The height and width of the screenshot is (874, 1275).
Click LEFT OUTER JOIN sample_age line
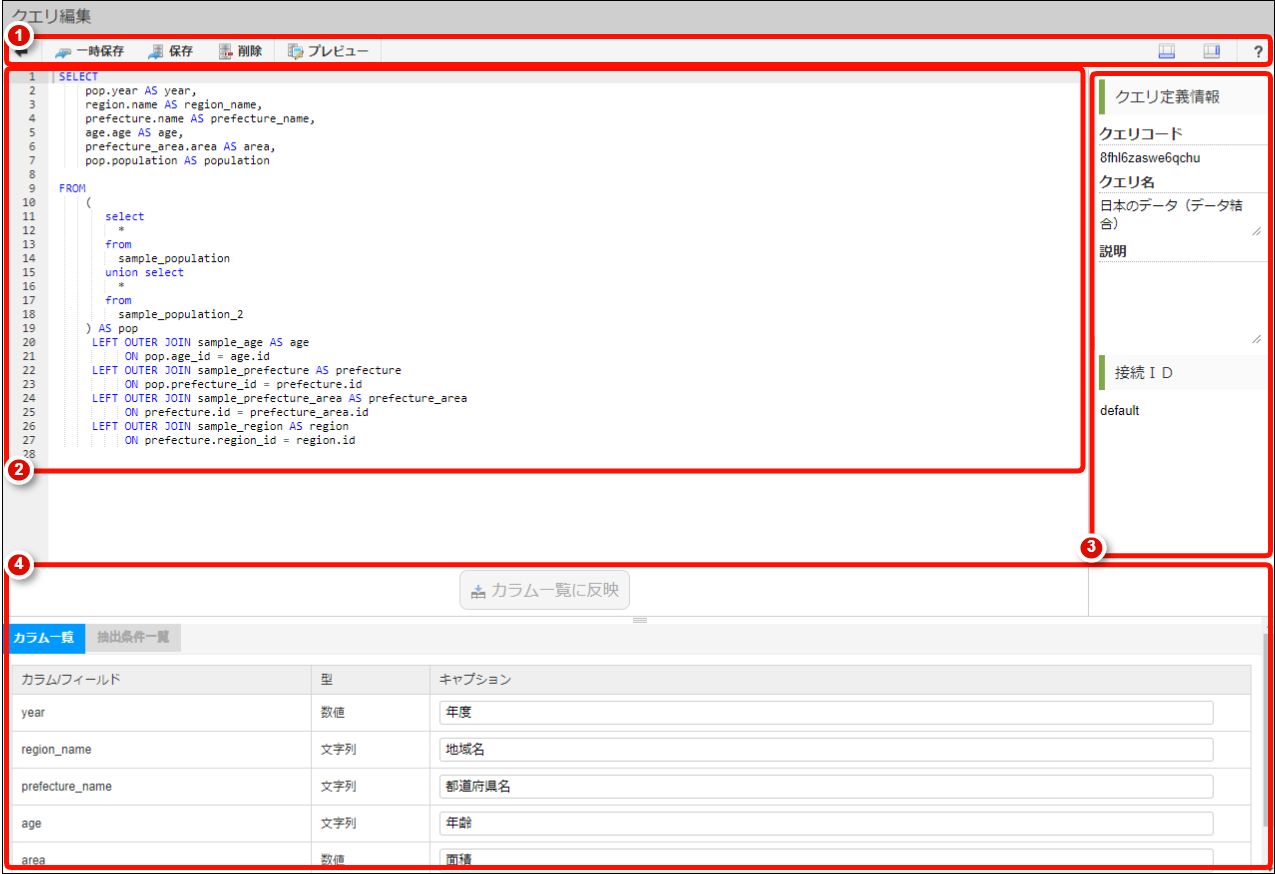coord(200,342)
